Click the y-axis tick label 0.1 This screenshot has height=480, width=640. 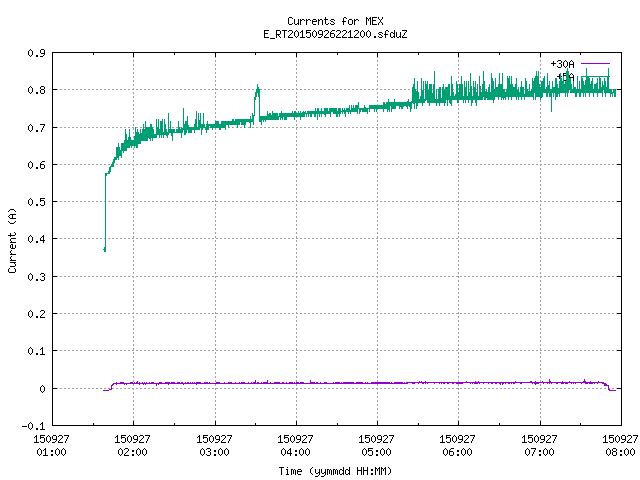coord(36,351)
